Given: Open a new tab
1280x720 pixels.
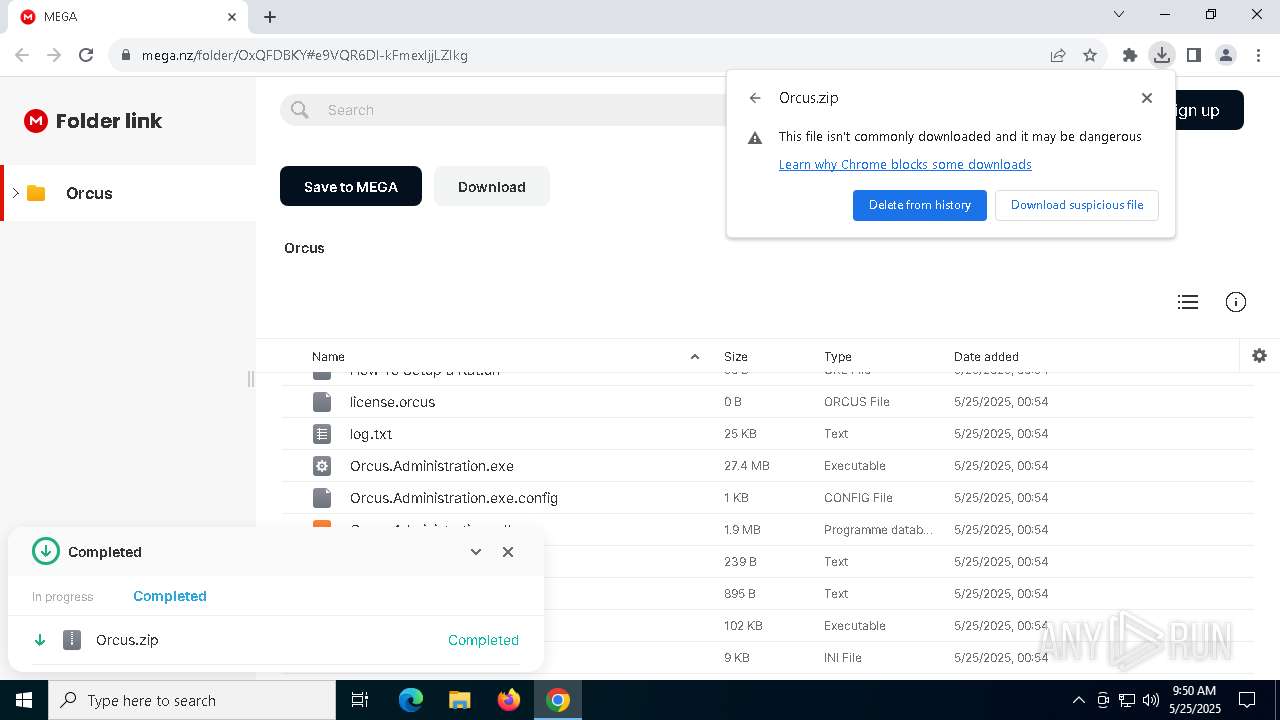Looking at the screenshot, I should [x=270, y=17].
